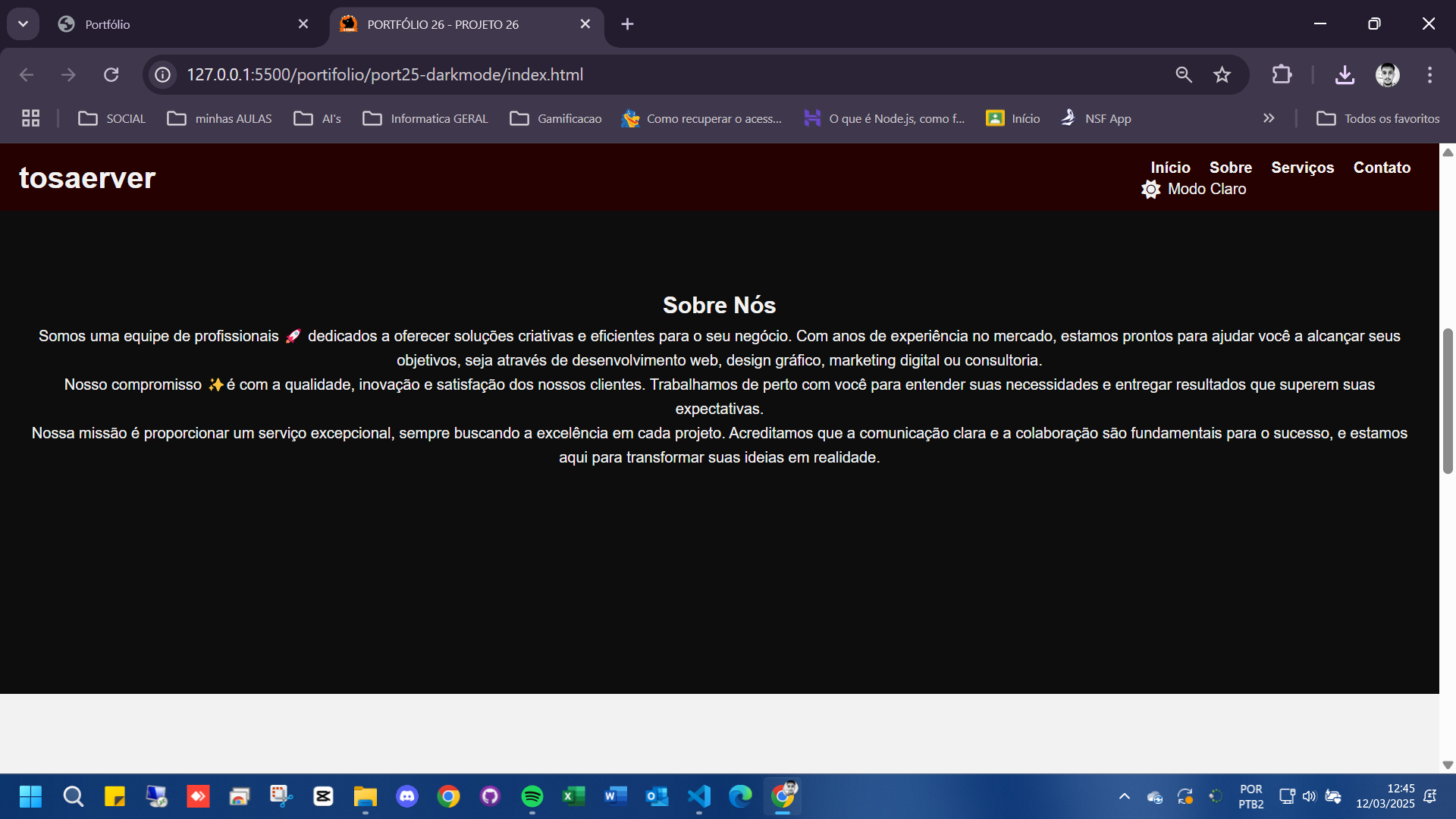
Task: Open the Downloads icon
Action: tap(1345, 74)
